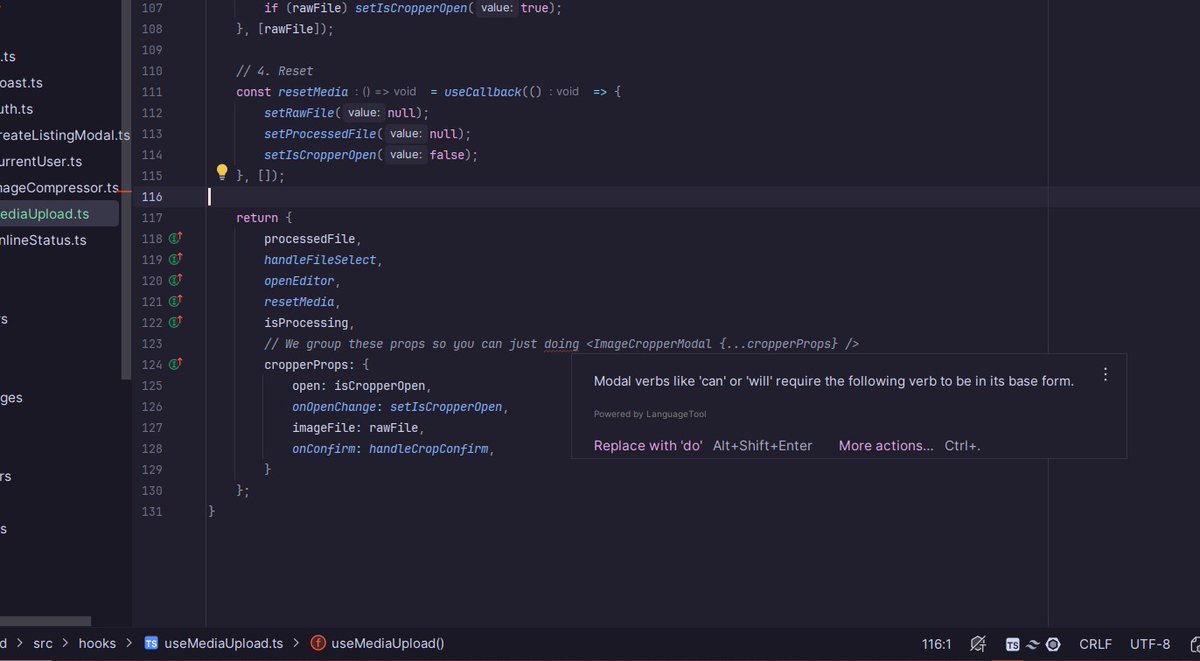Click the TS file icon in breadcrumb
1200x661 pixels.
[151, 643]
